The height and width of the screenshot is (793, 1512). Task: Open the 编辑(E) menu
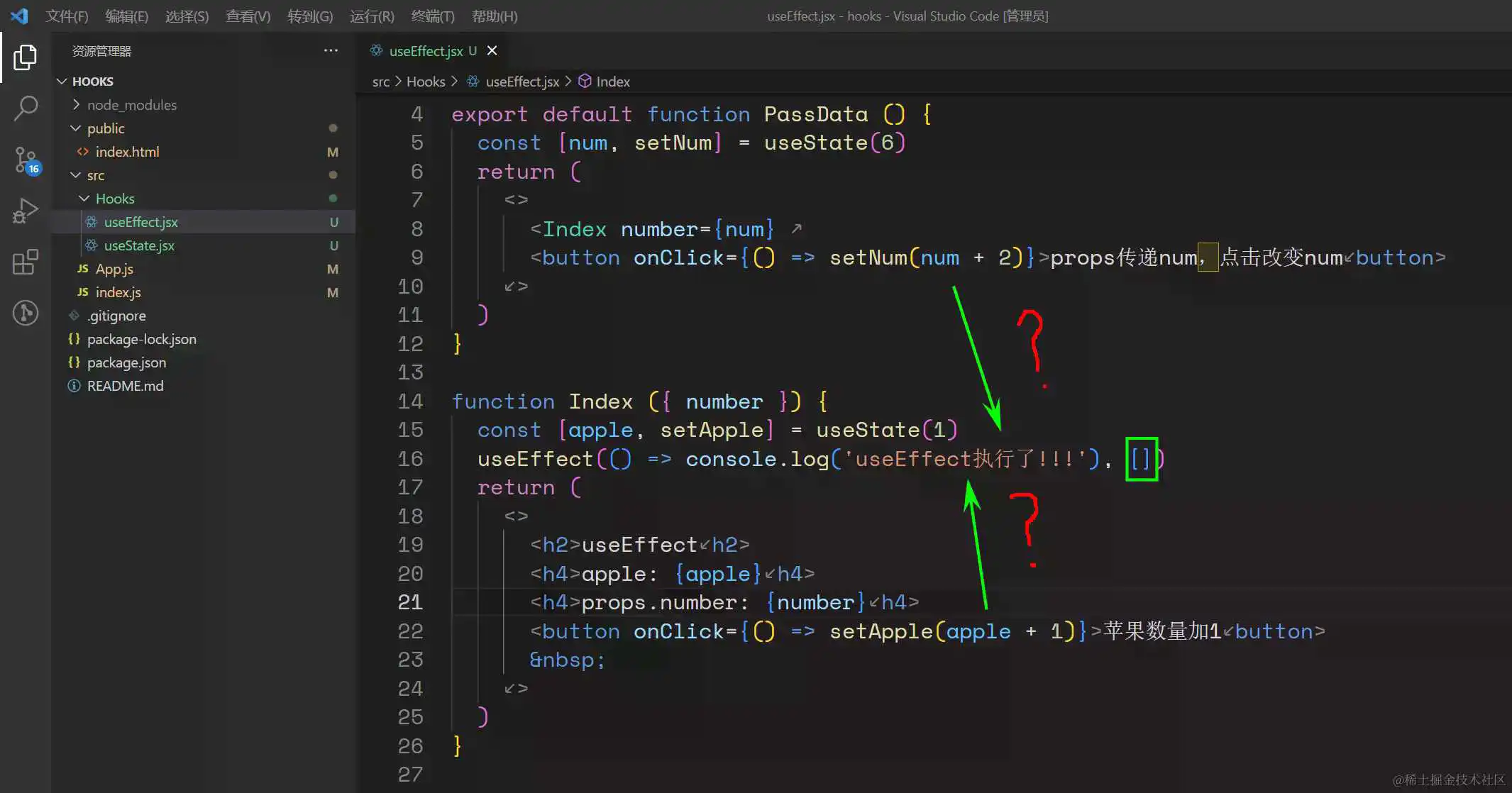click(126, 16)
